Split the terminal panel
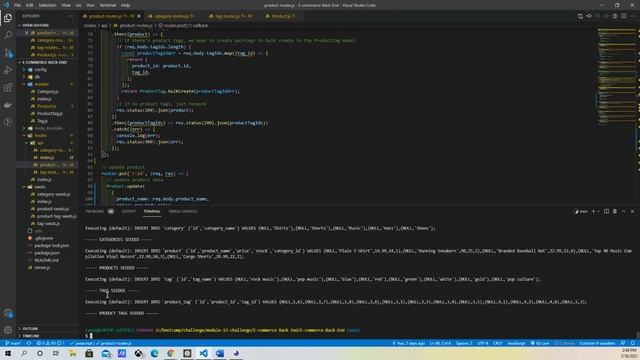 607,211
